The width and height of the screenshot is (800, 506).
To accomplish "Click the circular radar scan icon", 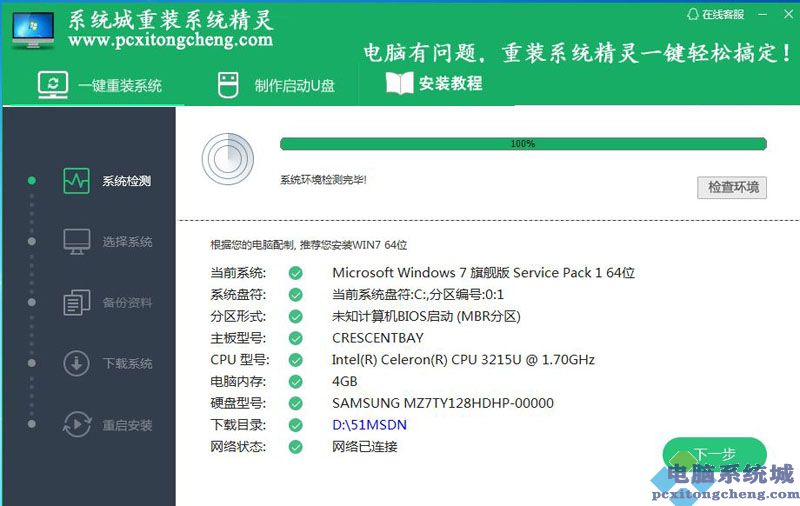I will click(228, 159).
